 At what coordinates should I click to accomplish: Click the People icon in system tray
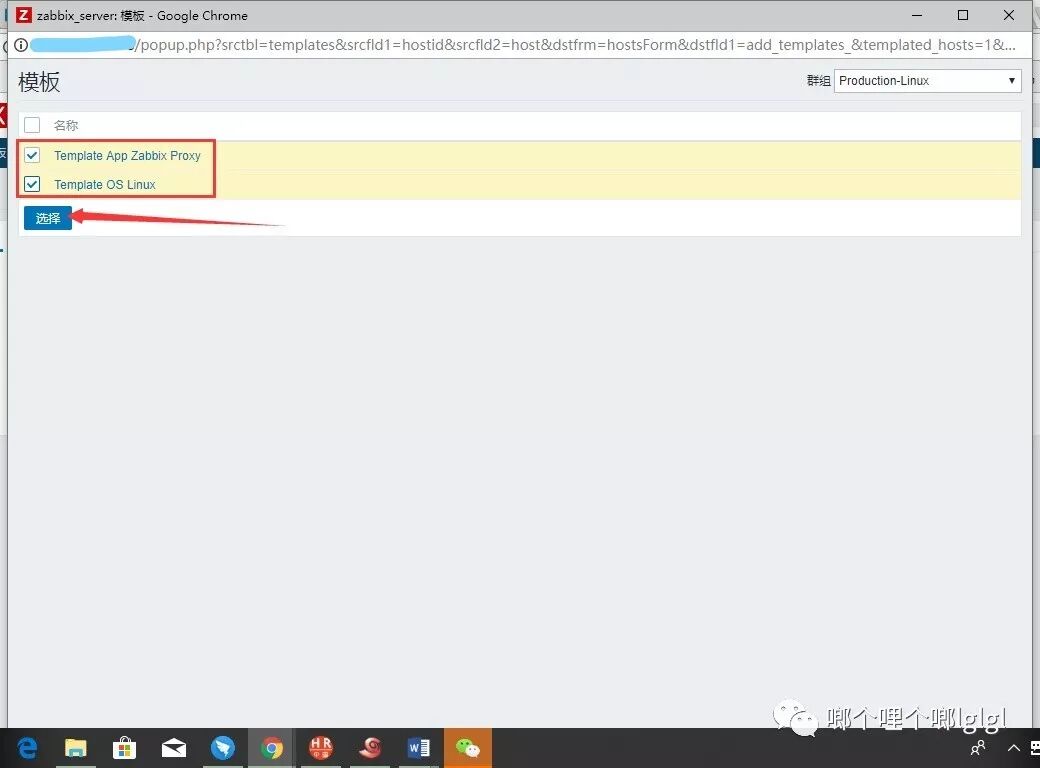point(978,748)
